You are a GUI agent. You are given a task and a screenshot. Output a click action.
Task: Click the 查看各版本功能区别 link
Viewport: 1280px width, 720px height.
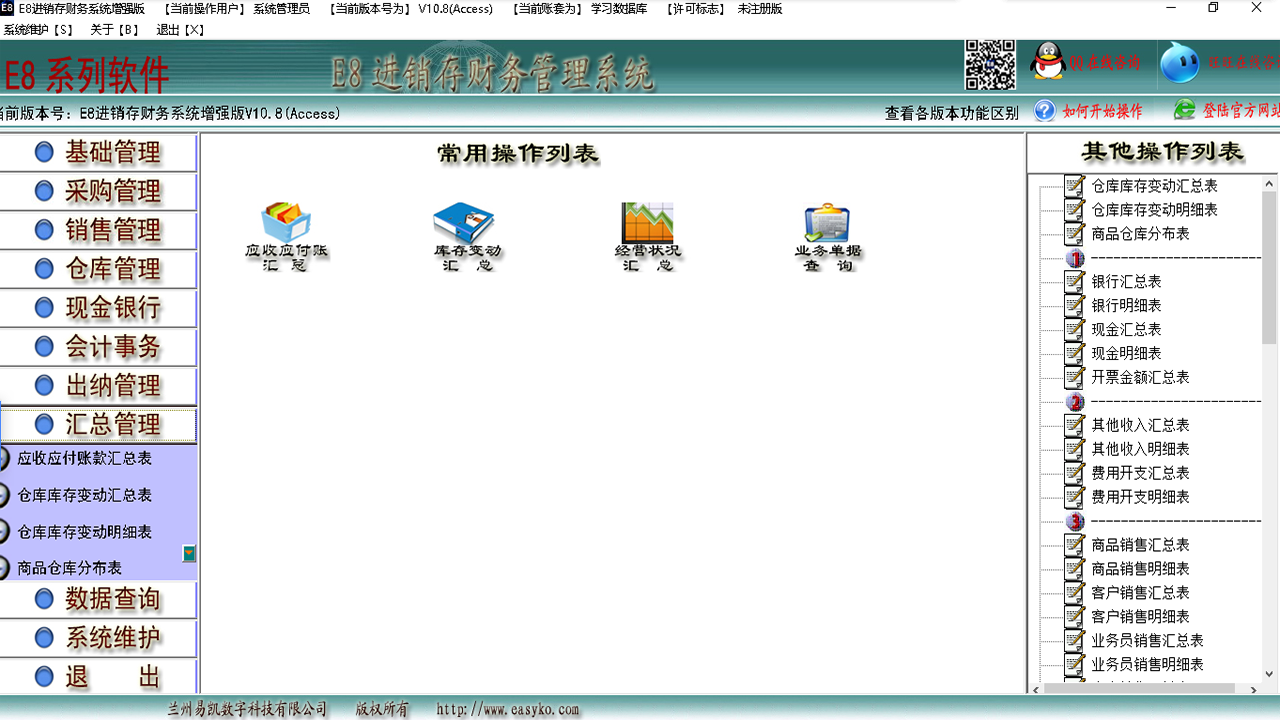pyautogui.click(x=951, y=112)
